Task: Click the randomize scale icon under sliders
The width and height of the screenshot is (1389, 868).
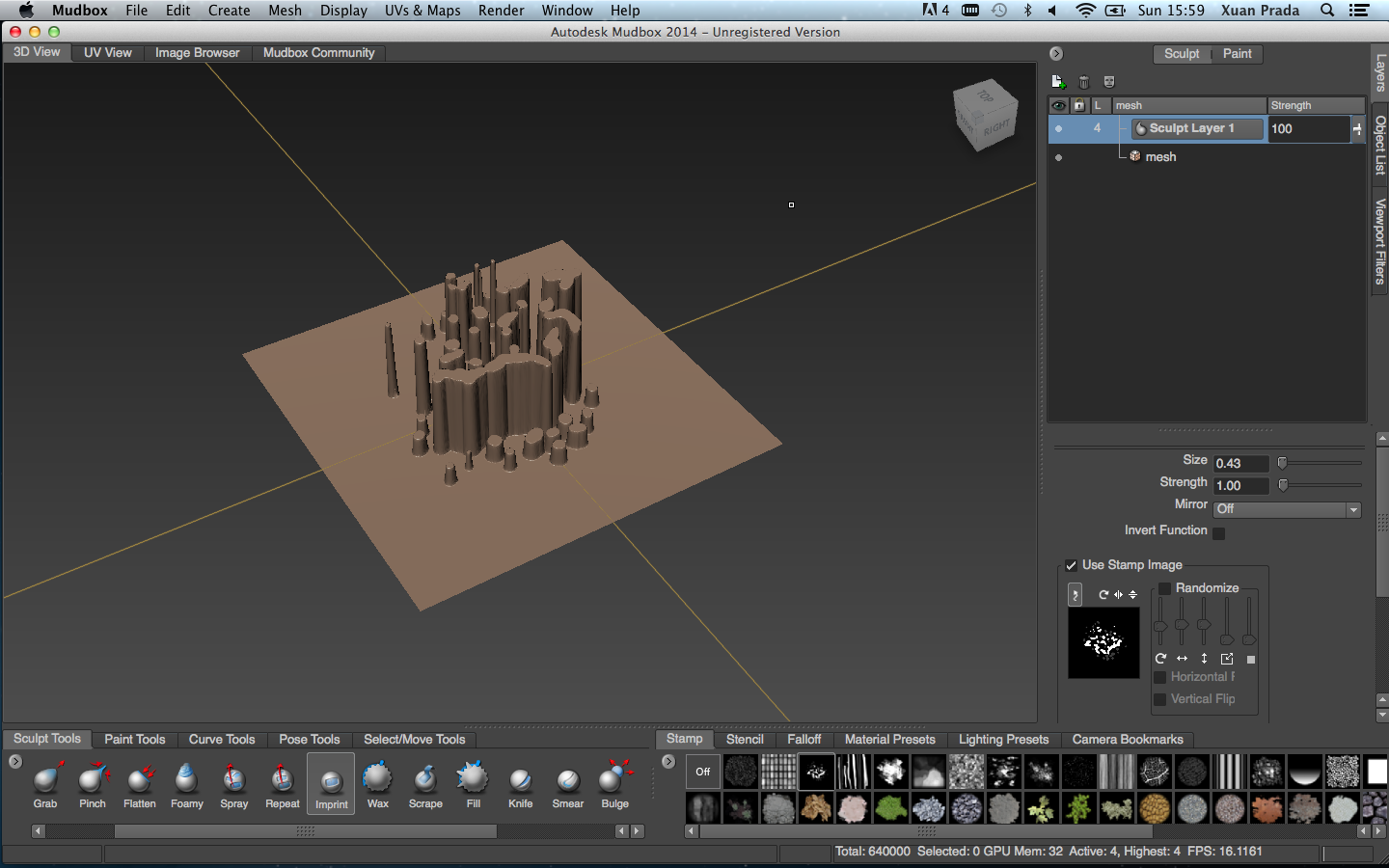Action: click(x=1227, y=659)
